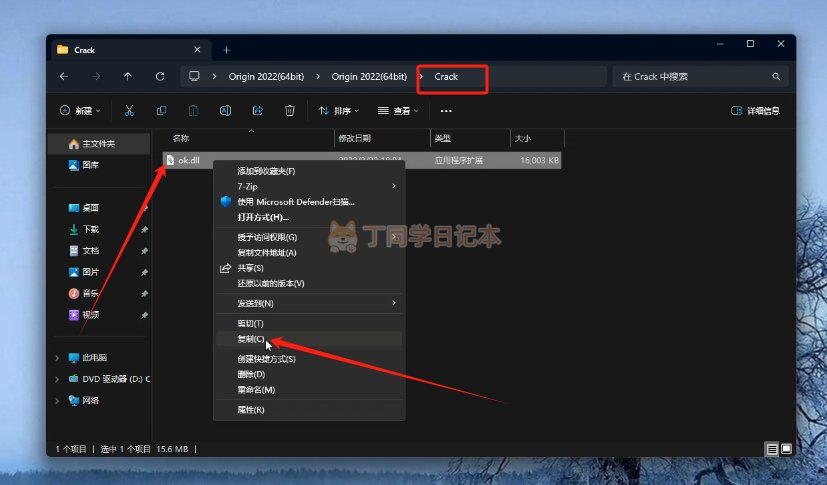
Task: Choose 复制文件地址(A) menu entry
Action: tap(309, 253)
